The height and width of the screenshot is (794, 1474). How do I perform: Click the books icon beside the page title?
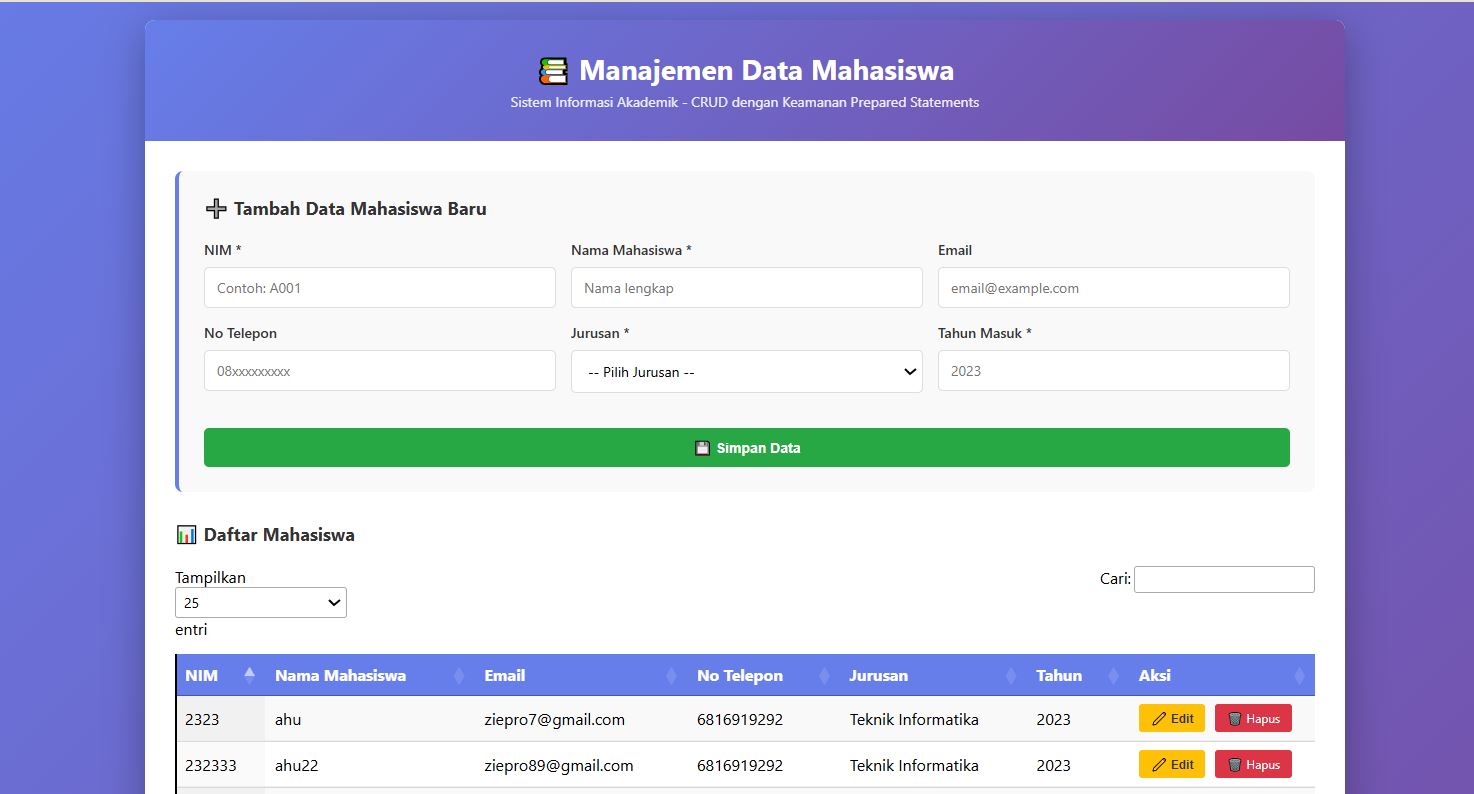click(552, 71)
